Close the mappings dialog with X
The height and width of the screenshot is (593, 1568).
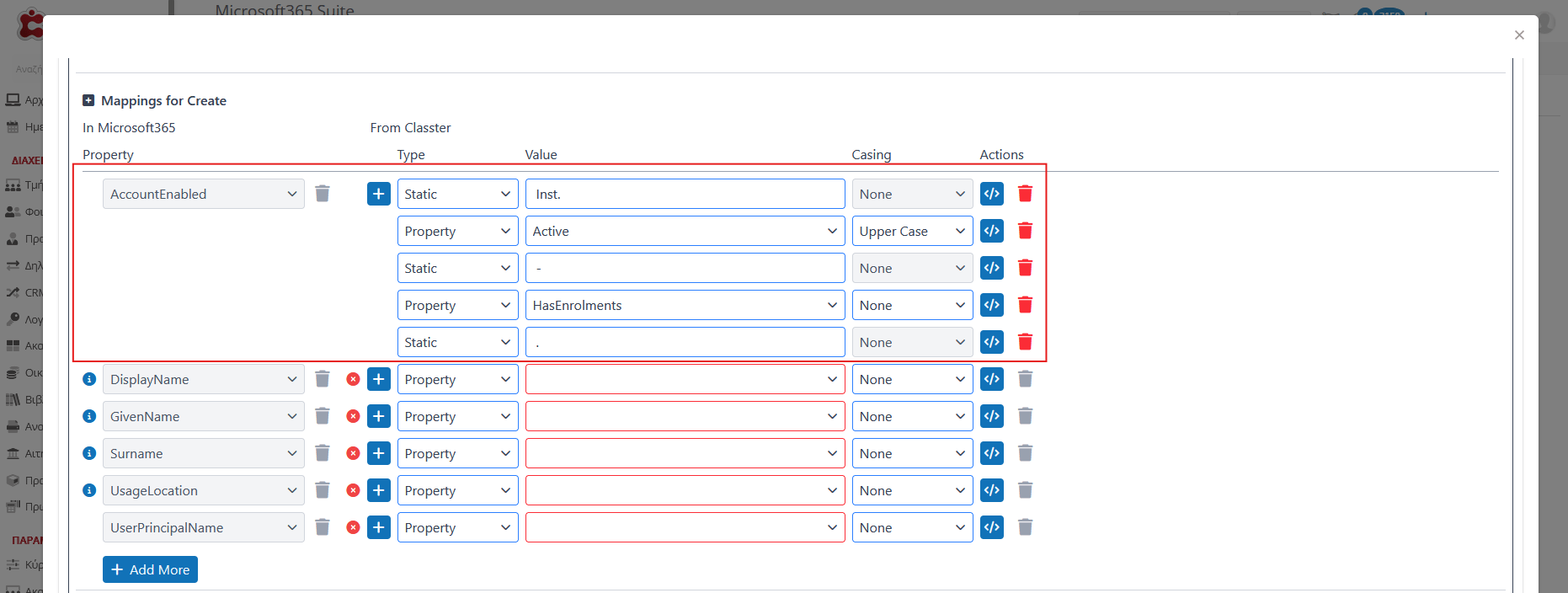(x=1519, y=35)
